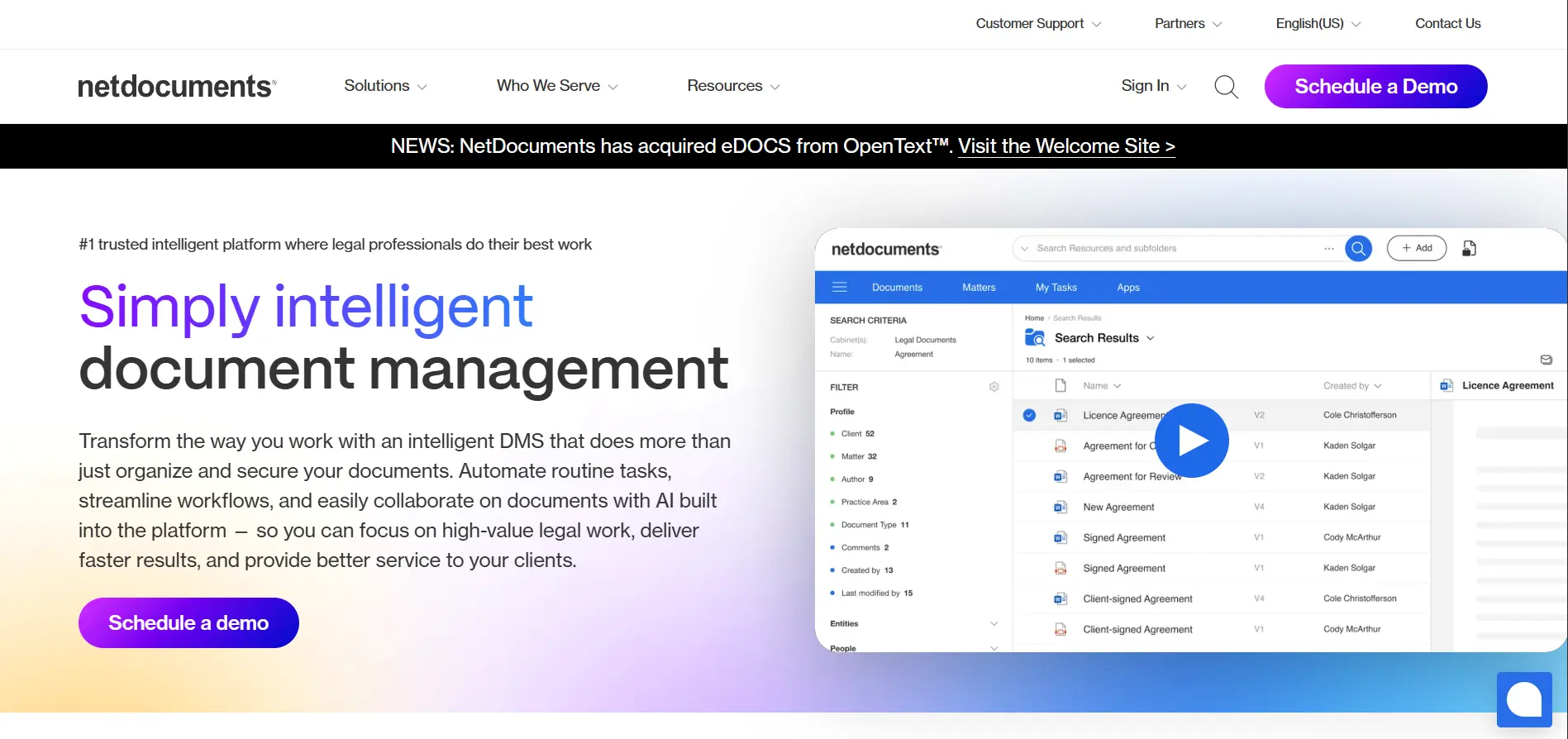Click PDF icon of Client-signed Agreement V1 row
This screenshot has width=1568, height=739.
tap(1060, 629)
